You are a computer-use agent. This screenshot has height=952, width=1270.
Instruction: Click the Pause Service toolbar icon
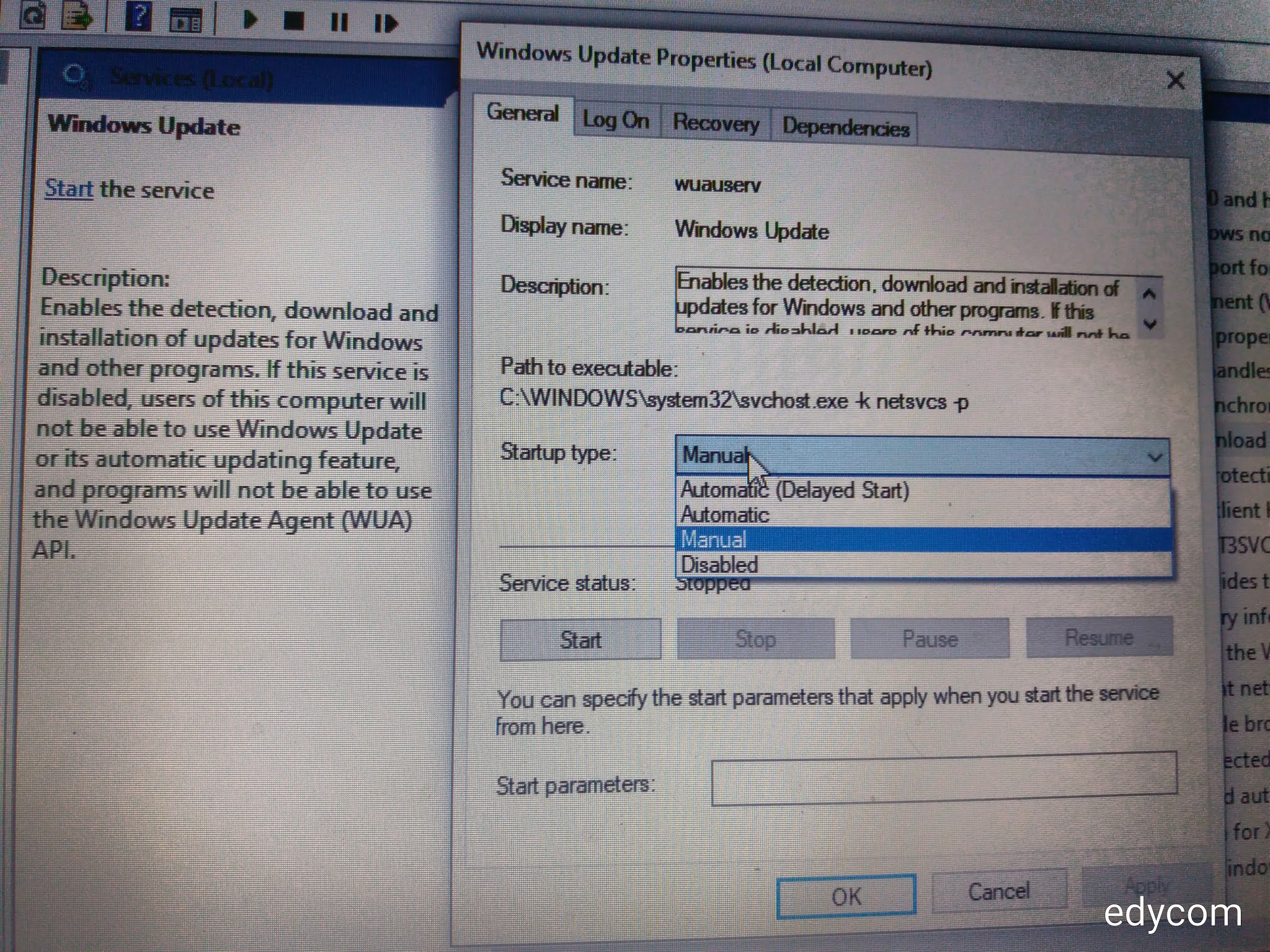[339, 23]
